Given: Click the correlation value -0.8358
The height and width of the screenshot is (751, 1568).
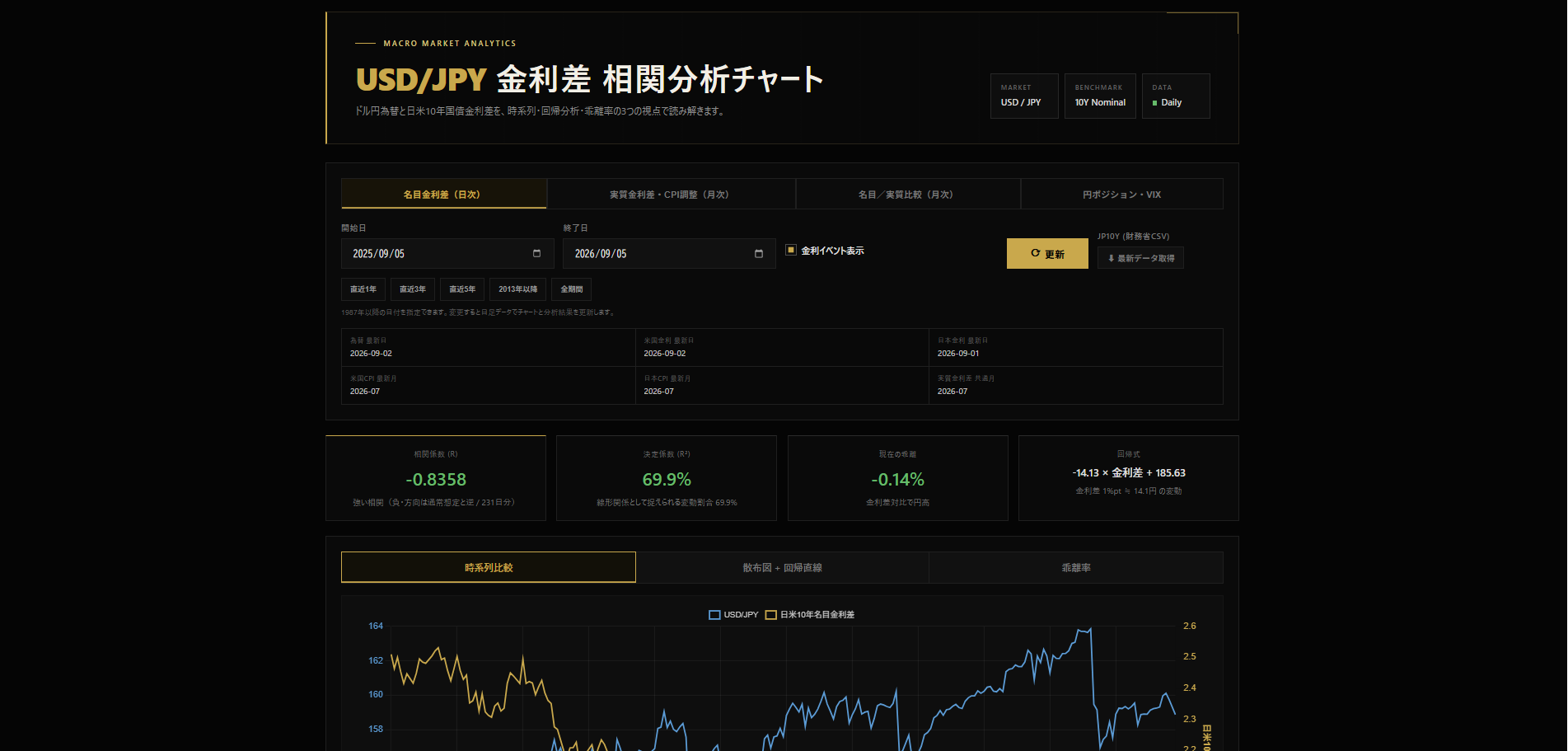Looking at the screenshot, I should [x=436, y=479].
